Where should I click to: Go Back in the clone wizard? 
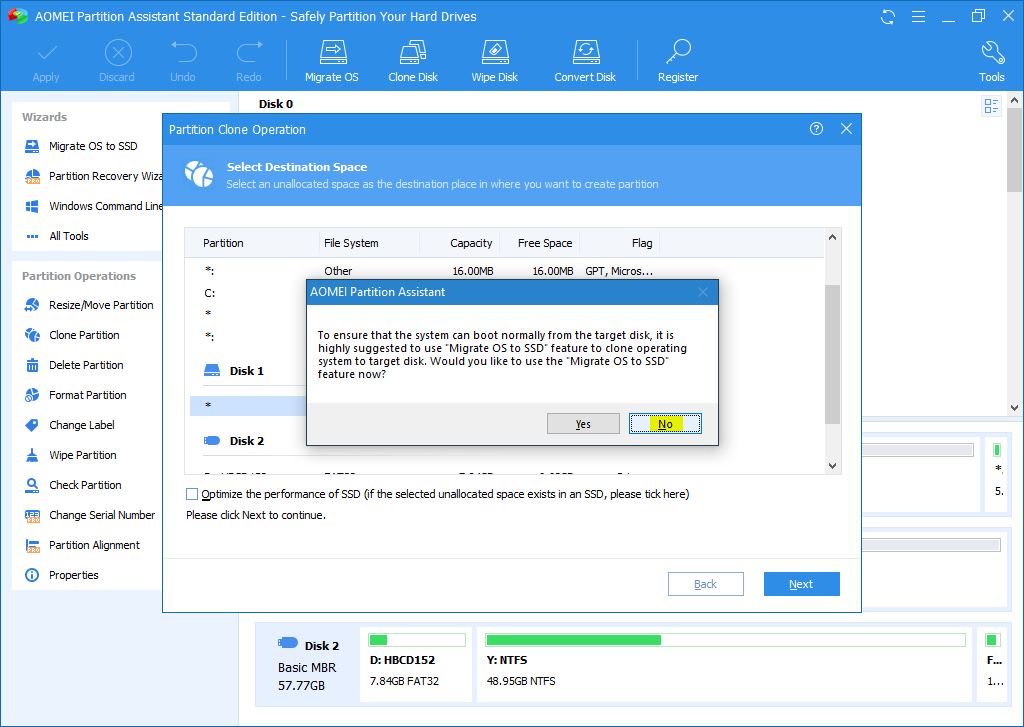click(x=705, y=584)
